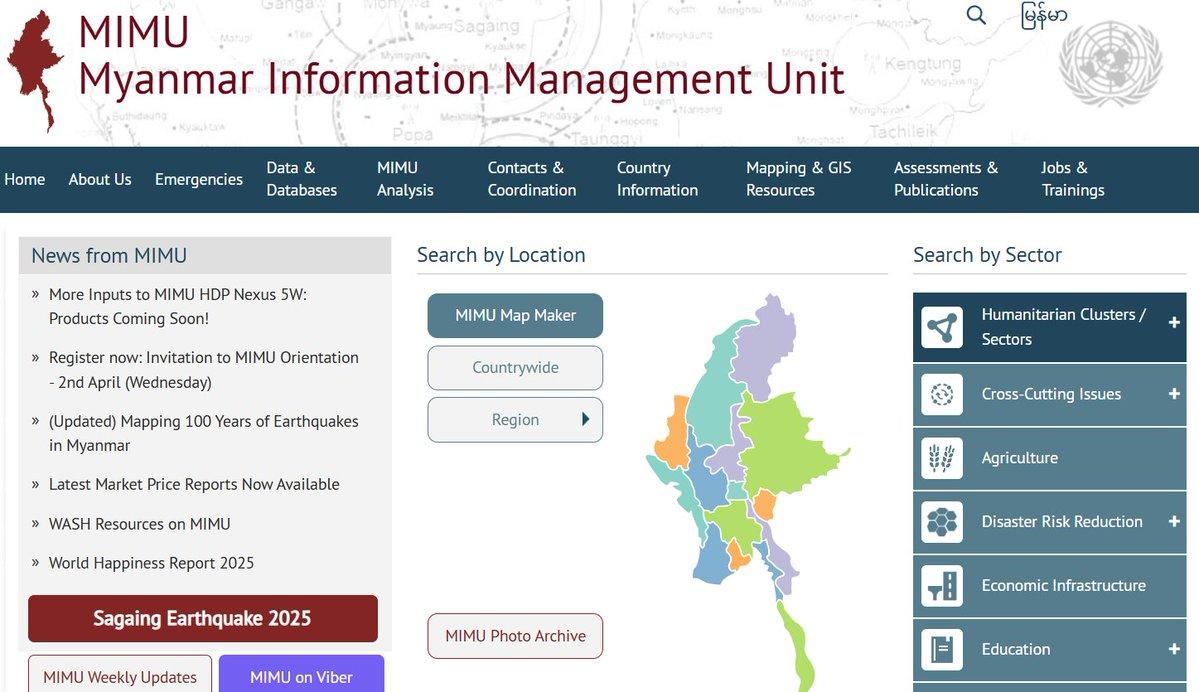Open the Region dropdown arrow
Screen dimensions: 1199x692
[586, 419]
